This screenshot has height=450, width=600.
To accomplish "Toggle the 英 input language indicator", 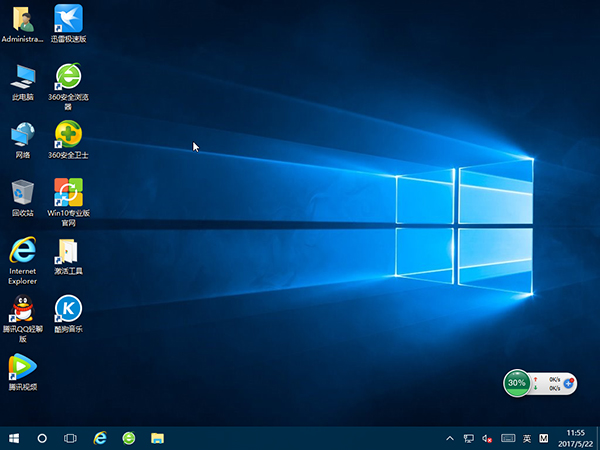I will tap(527, 438).
